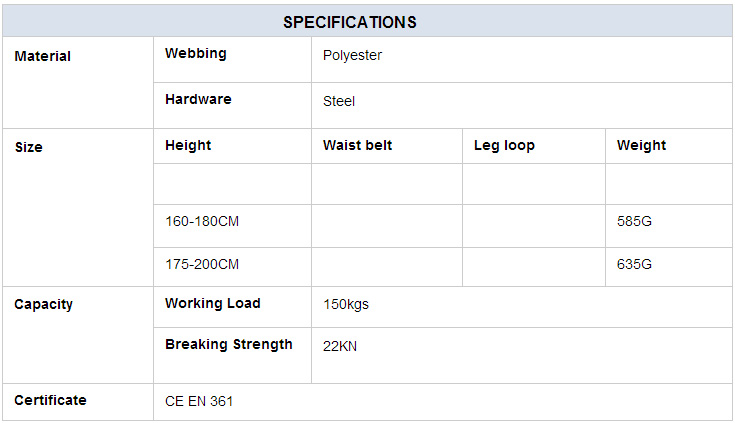Click the Breaking Strength label
This screenshot has width=735, height=423.
pos(229,345)
